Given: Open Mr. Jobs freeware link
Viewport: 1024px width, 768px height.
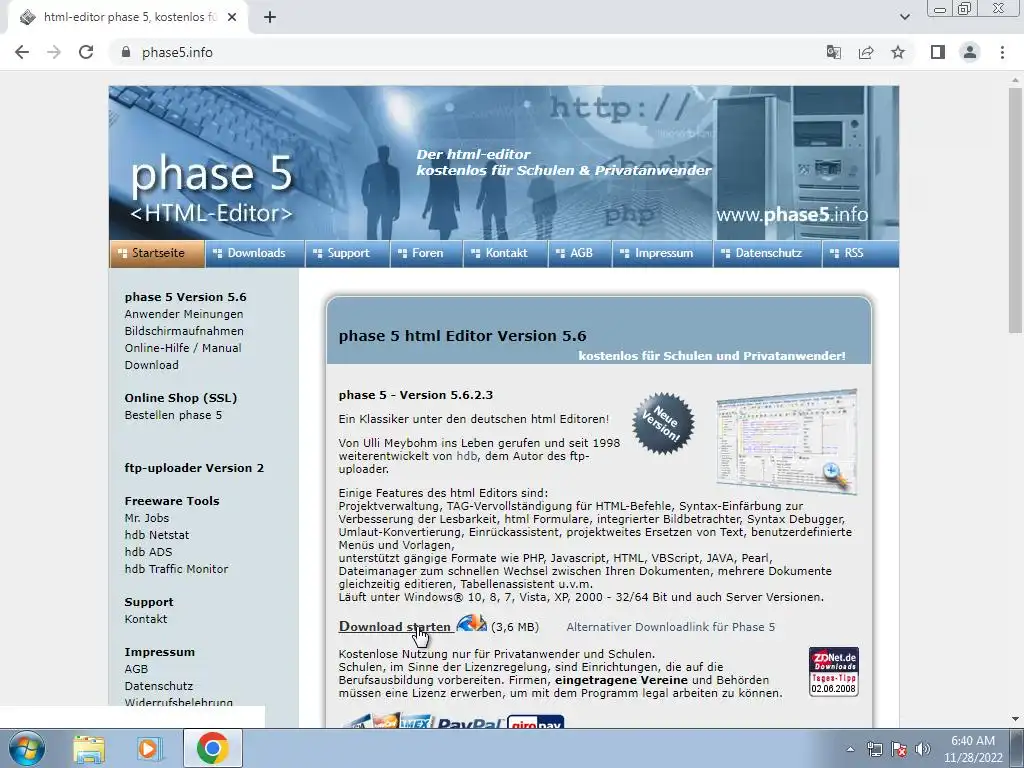Looking at the screenshot, I should (x=147, y=518).
